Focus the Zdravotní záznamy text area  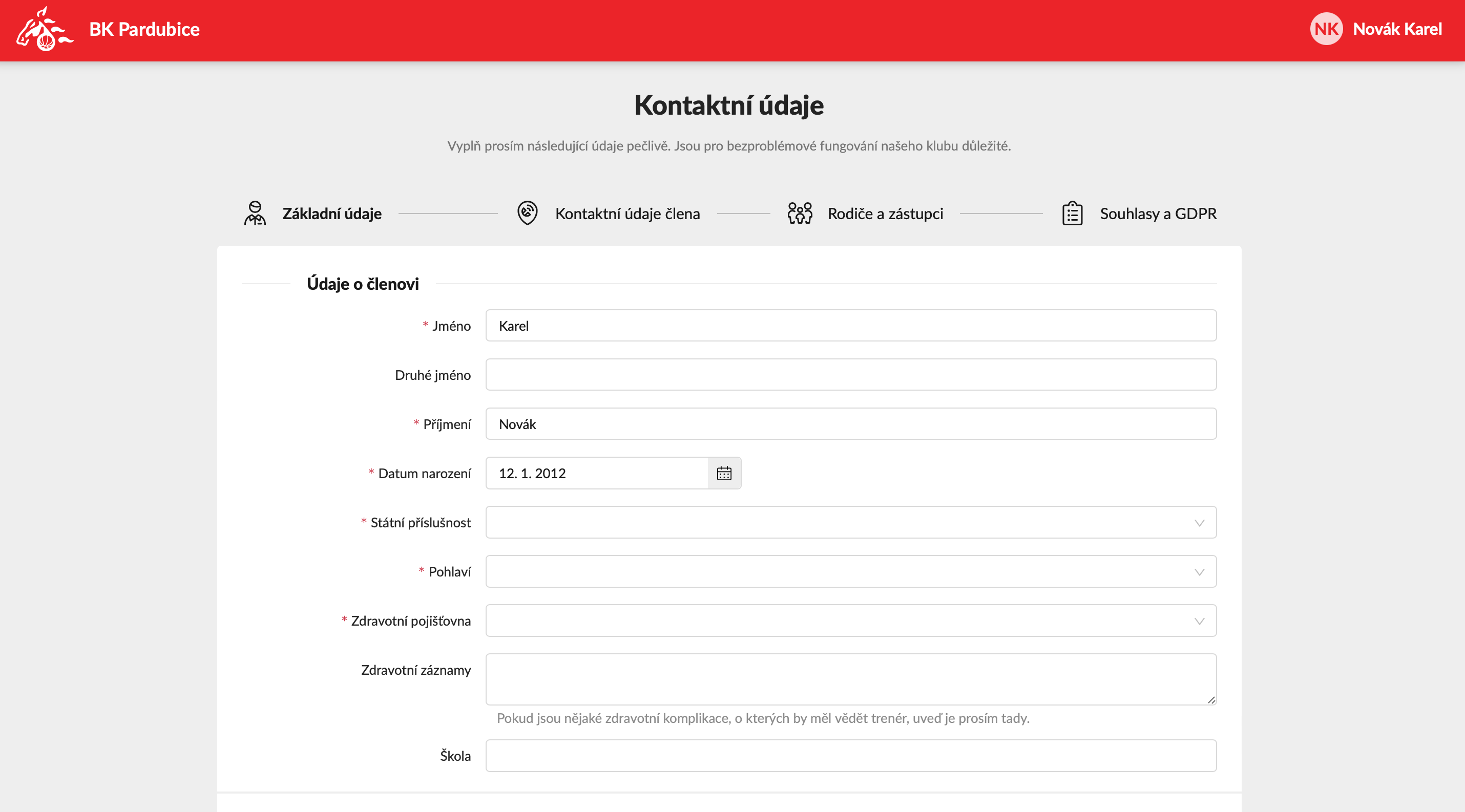coord(851,679)
